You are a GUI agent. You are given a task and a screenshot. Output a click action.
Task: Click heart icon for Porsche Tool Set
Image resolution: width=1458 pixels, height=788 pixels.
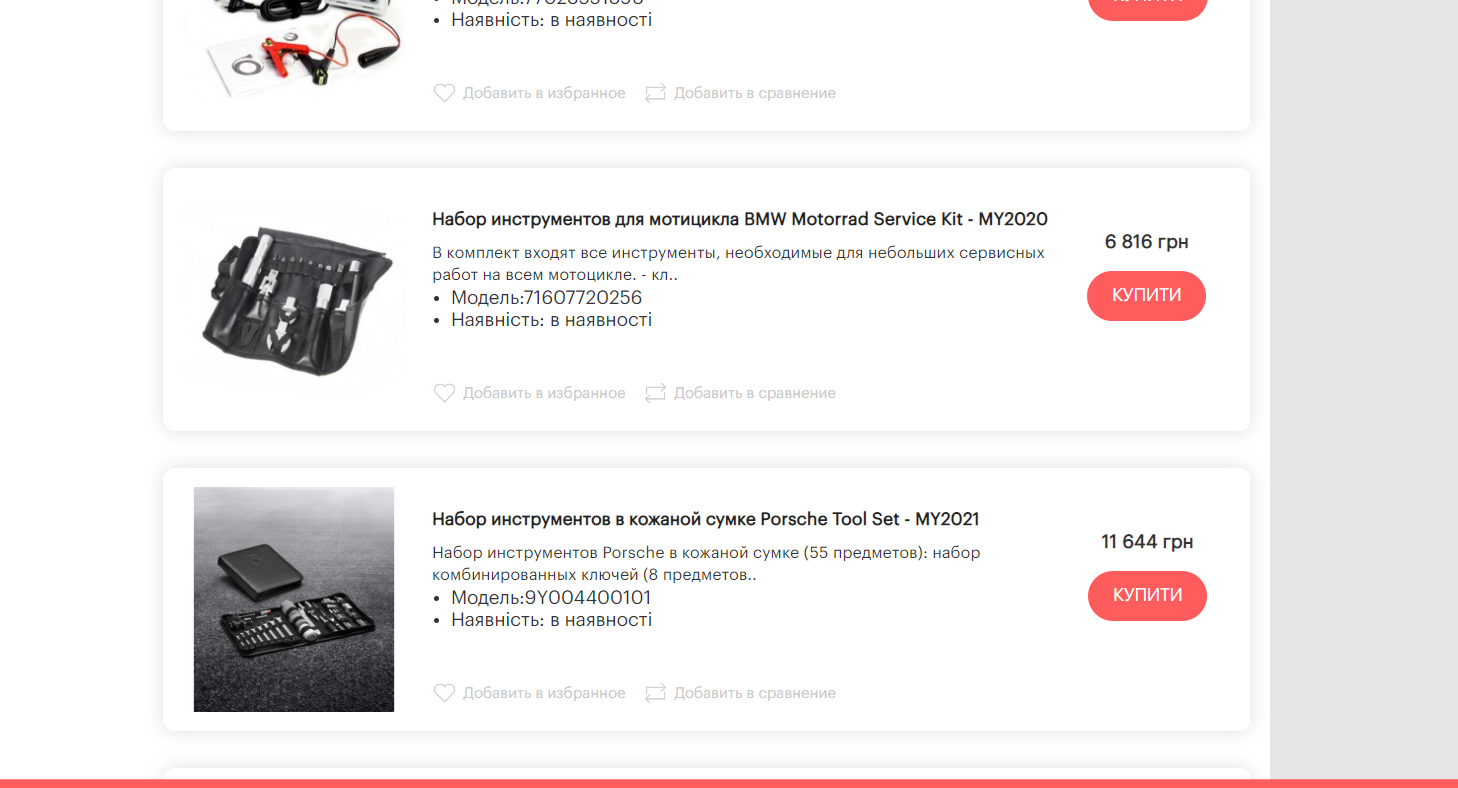[x=444, y=693]
